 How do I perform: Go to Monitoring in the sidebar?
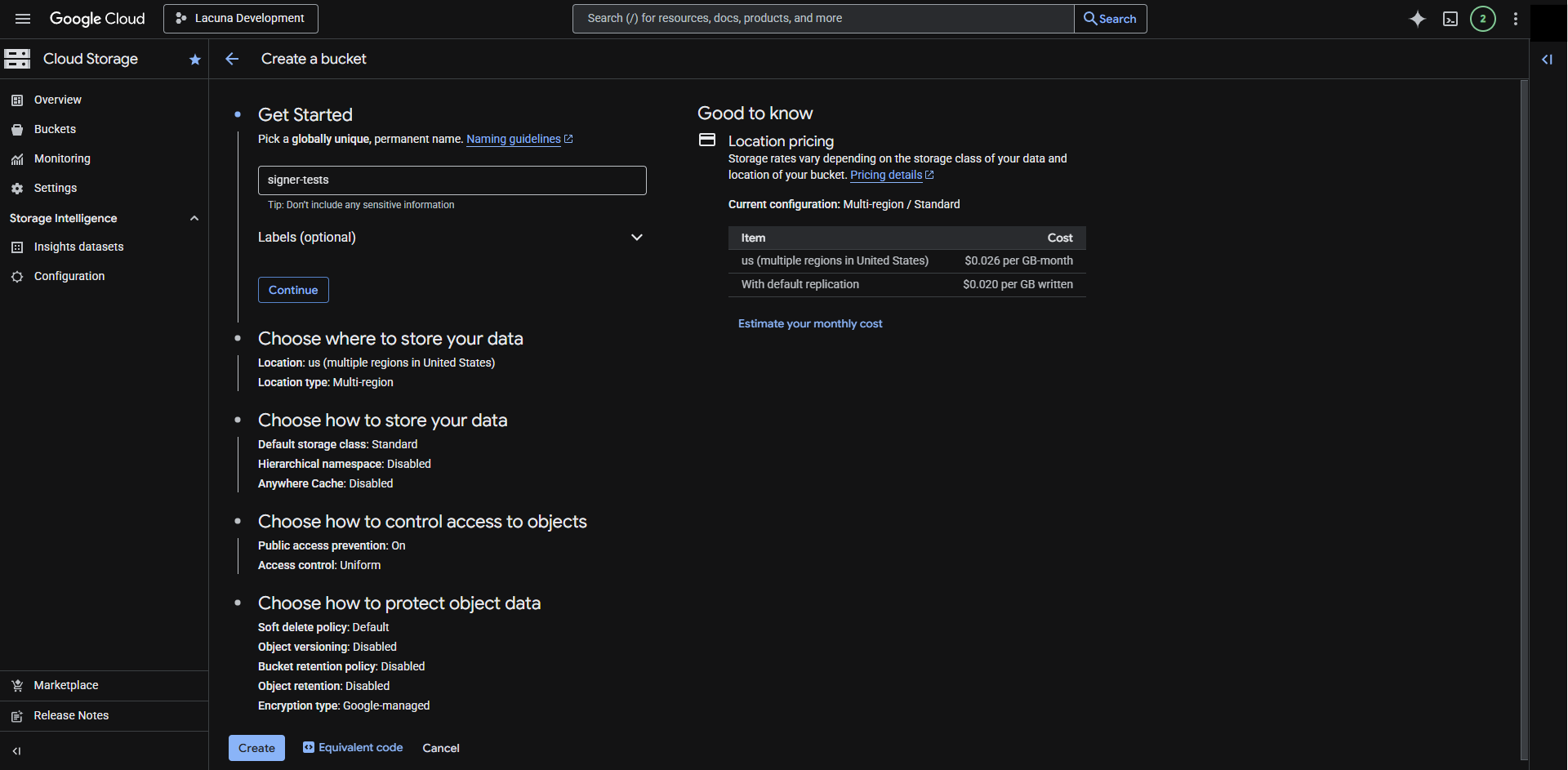[62, 158]
